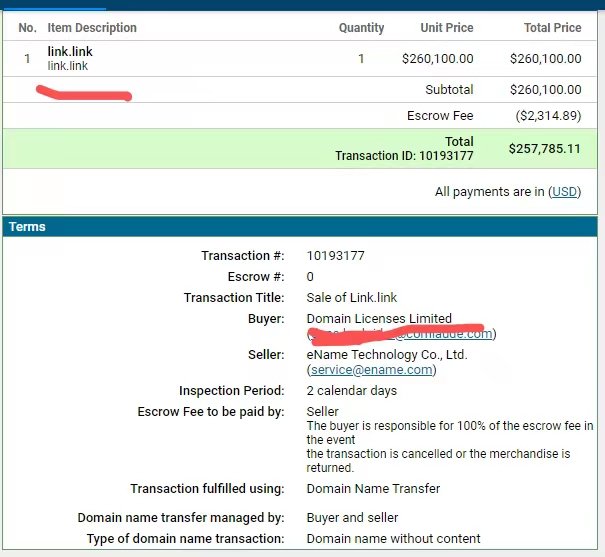Select the Buyer and seller value
This screenshot has width=605, height=557.
click(x=352, y=518)
